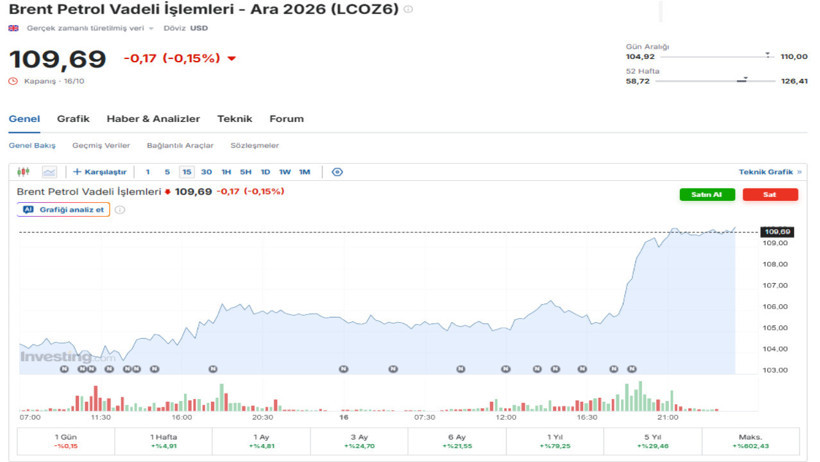Click the 16 date label on time axis
The width and height of the screenshot is (820, 462).
point(344,418)
